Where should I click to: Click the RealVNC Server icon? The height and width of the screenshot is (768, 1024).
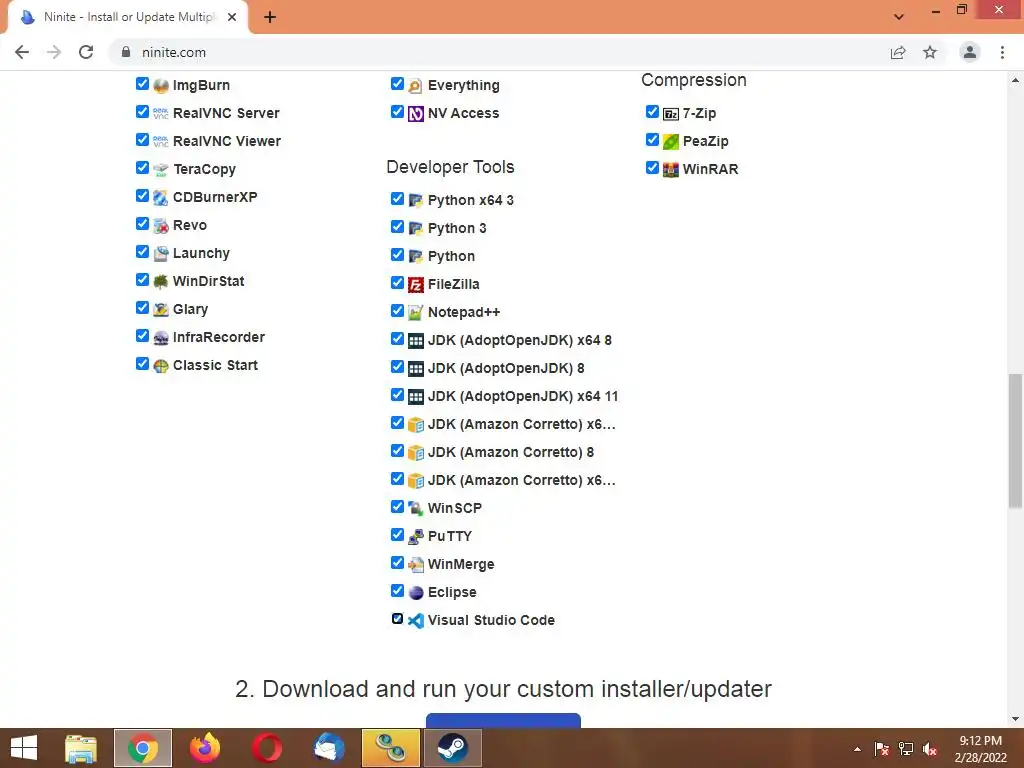pos(161,114)
